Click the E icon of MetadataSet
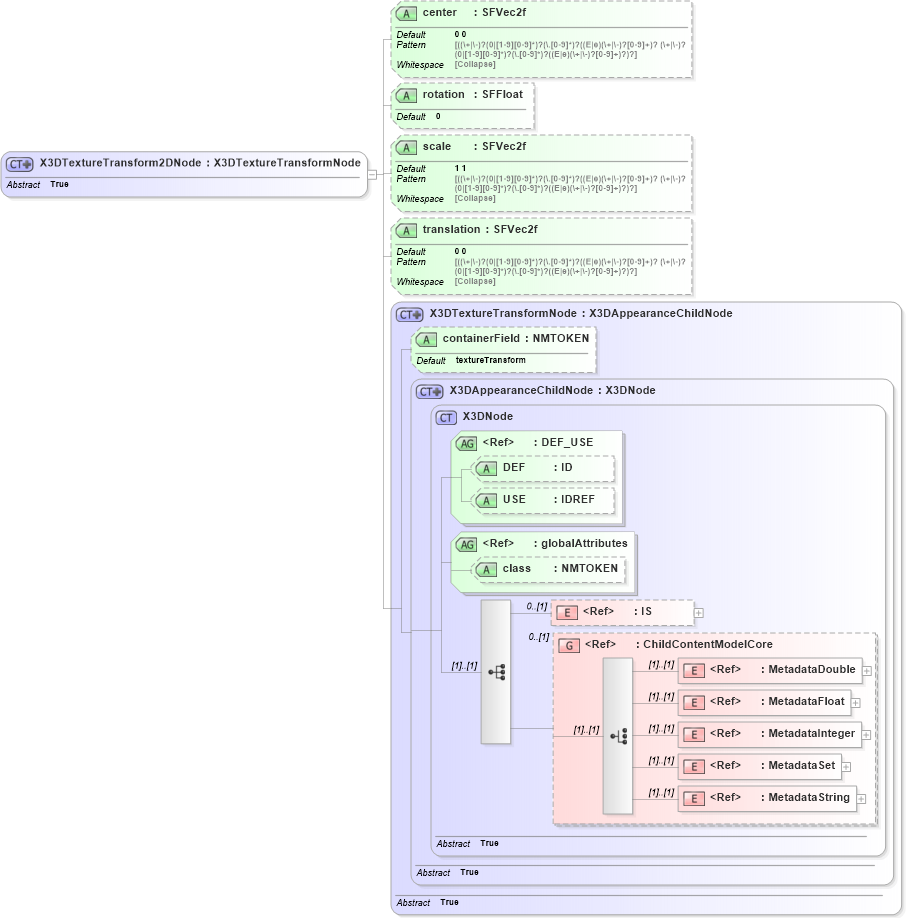906x918 pixels. click(x=694, y=767)
